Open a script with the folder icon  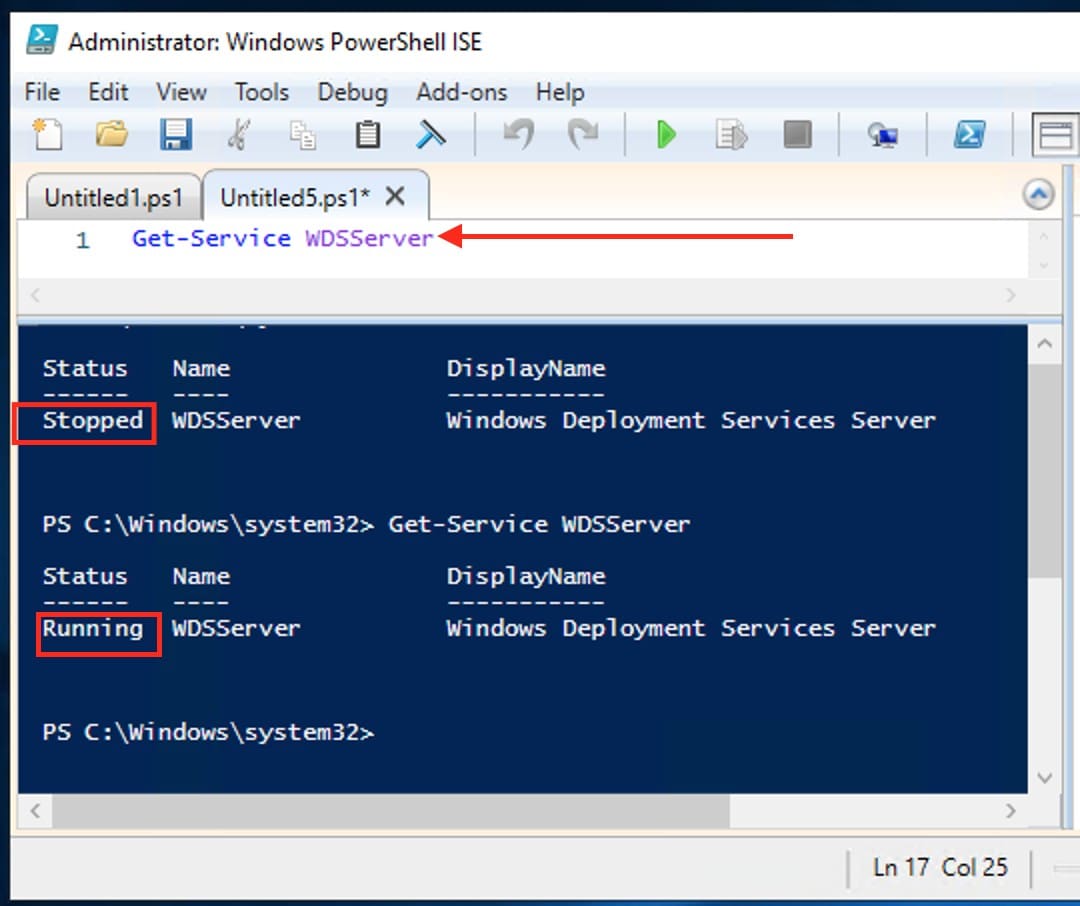tap(112, 134)
